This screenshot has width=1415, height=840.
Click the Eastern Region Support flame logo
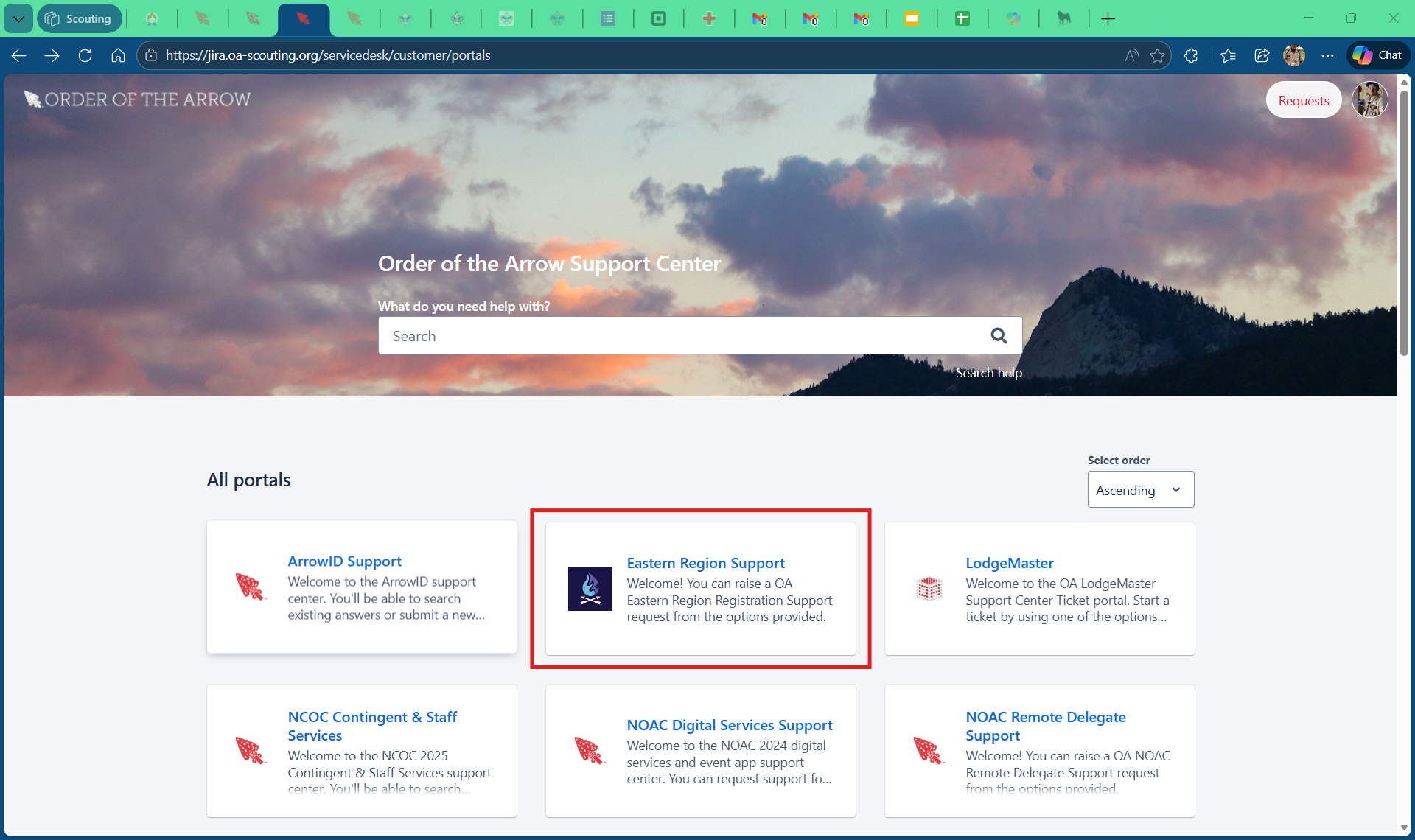click(x=590, y=589)
